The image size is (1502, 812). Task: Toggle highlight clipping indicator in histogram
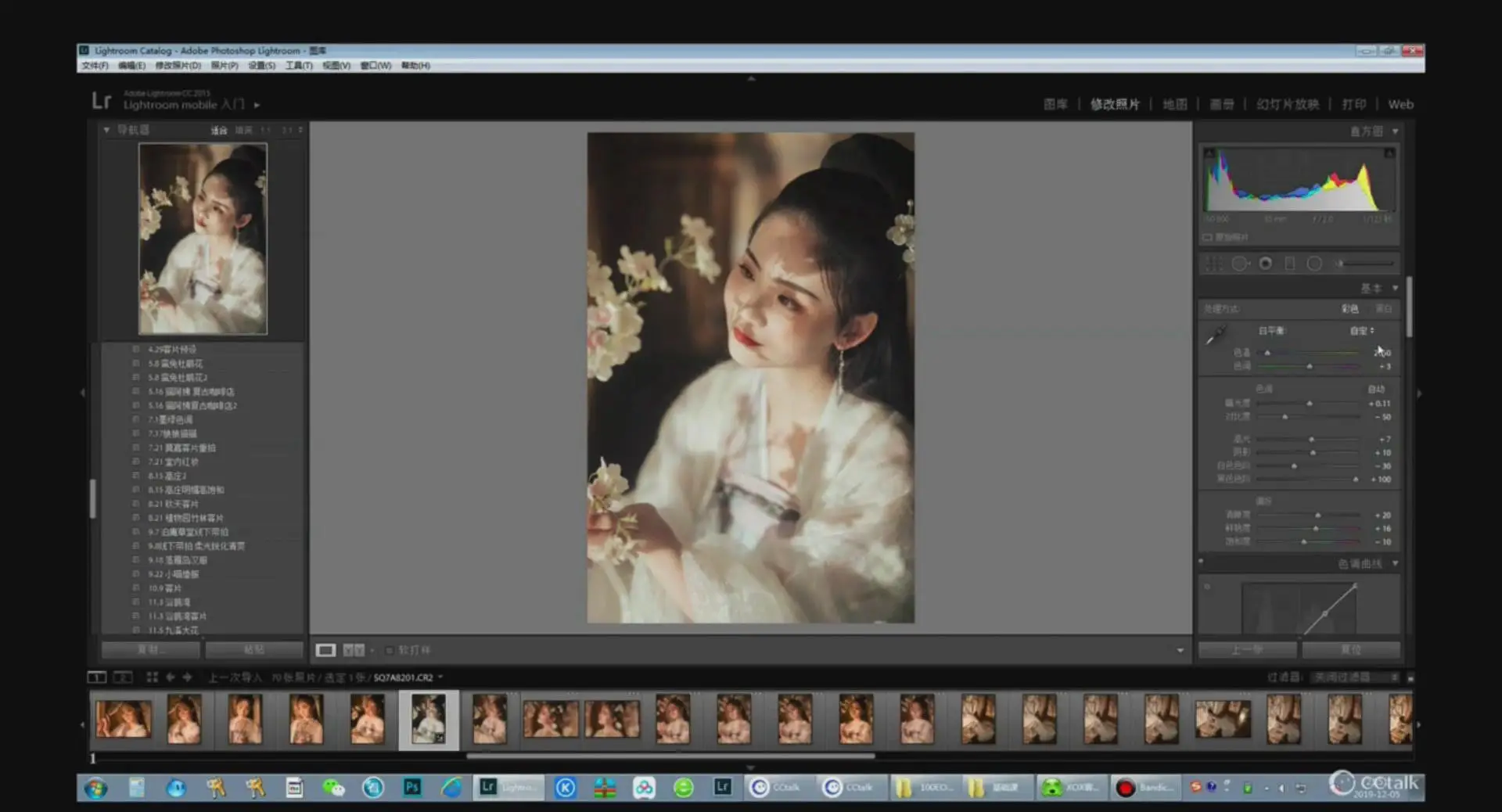[1389, 153]
